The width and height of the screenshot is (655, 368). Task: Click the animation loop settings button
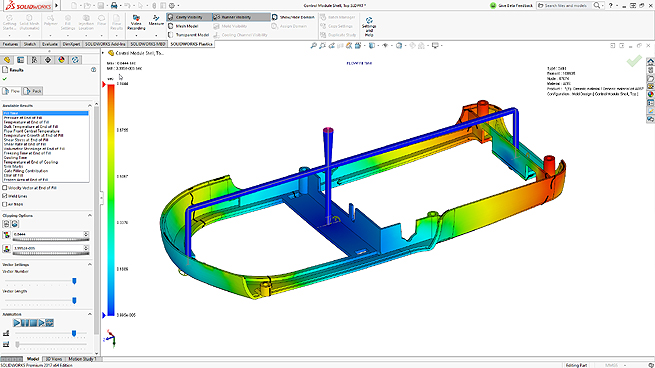click(x=49, y=322)
